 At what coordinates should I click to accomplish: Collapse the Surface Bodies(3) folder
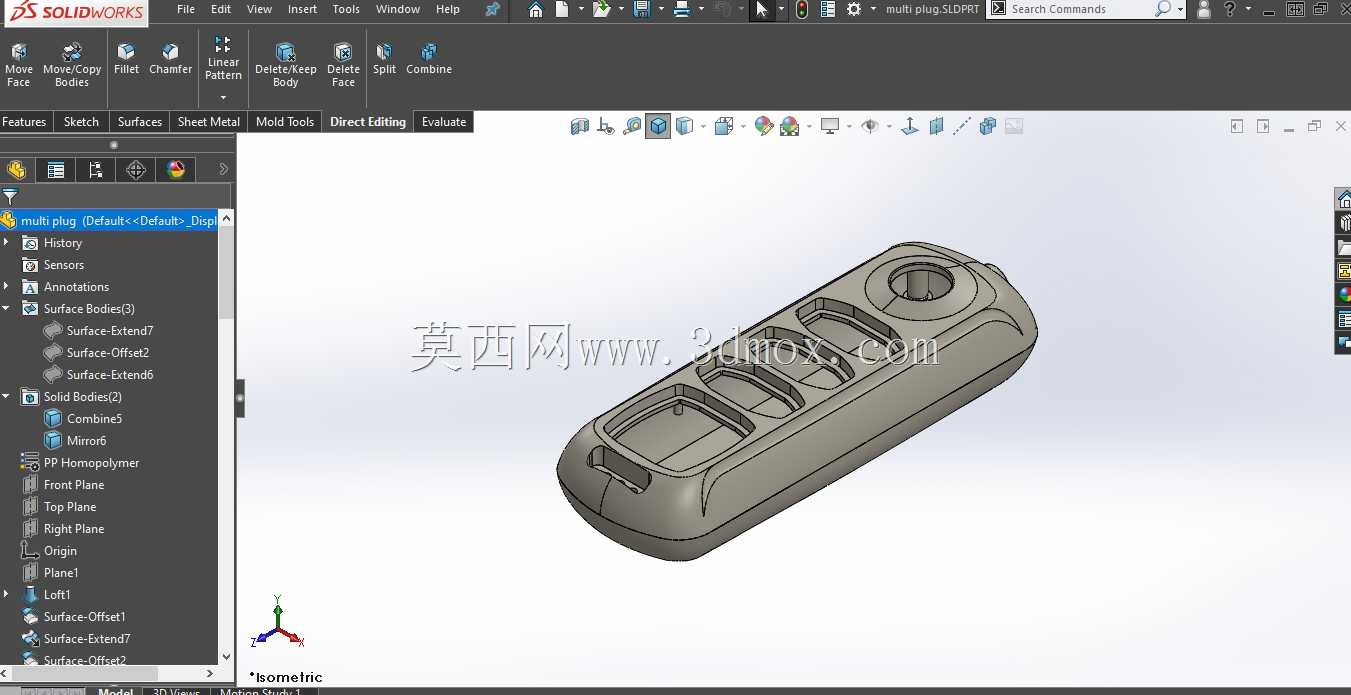[x=6, y=309]
